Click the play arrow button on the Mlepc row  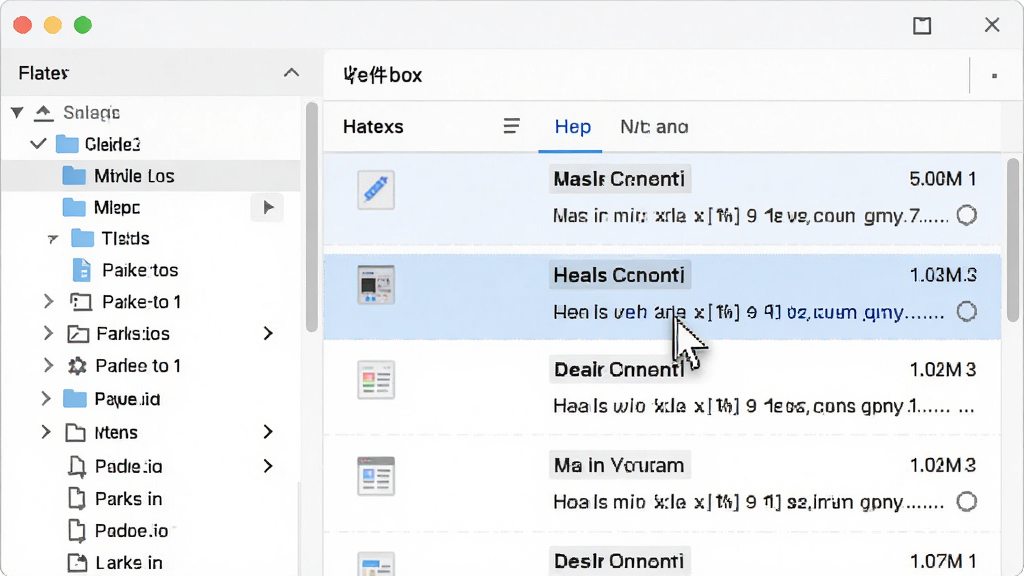[268, 208]
